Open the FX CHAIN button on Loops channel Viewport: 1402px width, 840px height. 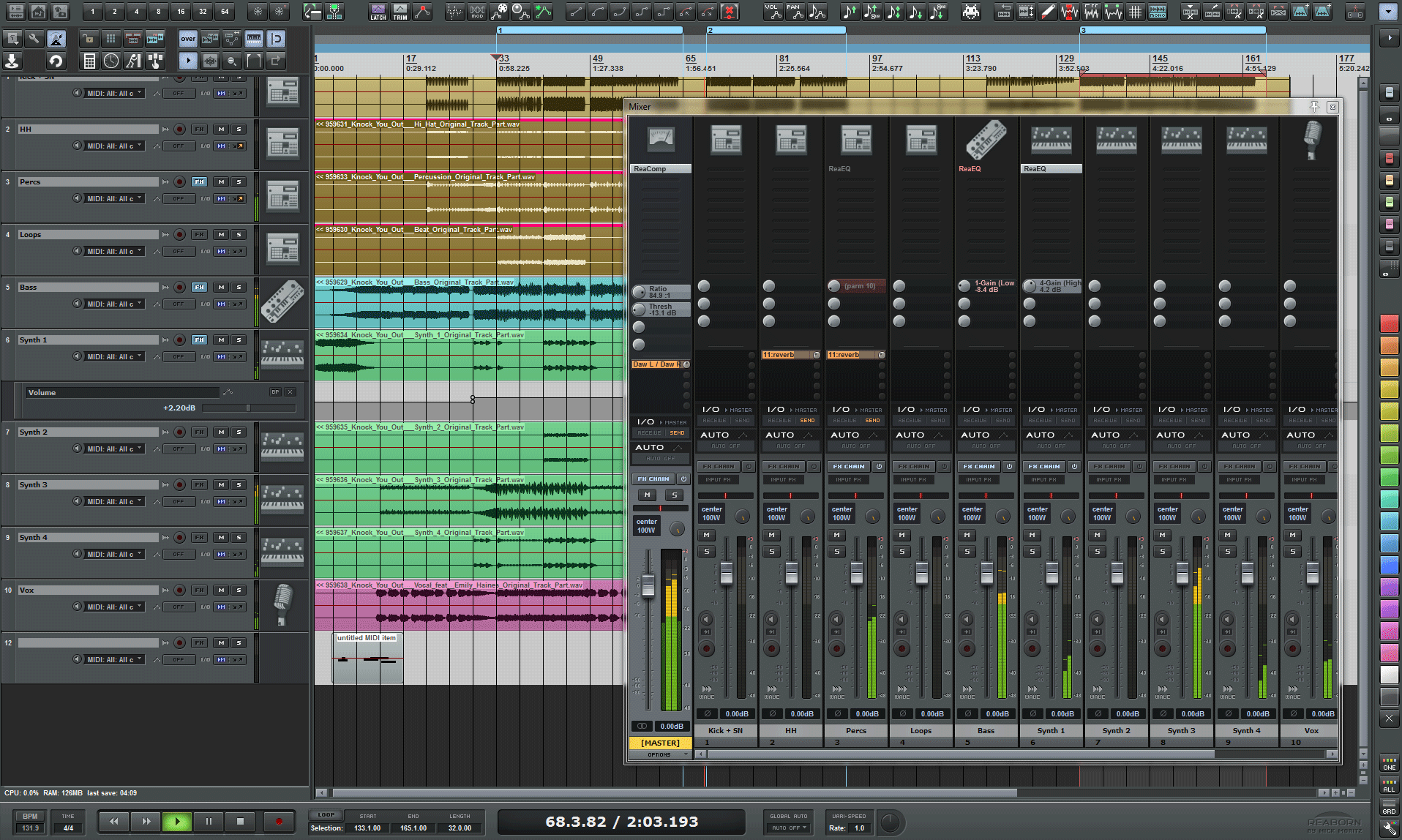tap(914, 466)
